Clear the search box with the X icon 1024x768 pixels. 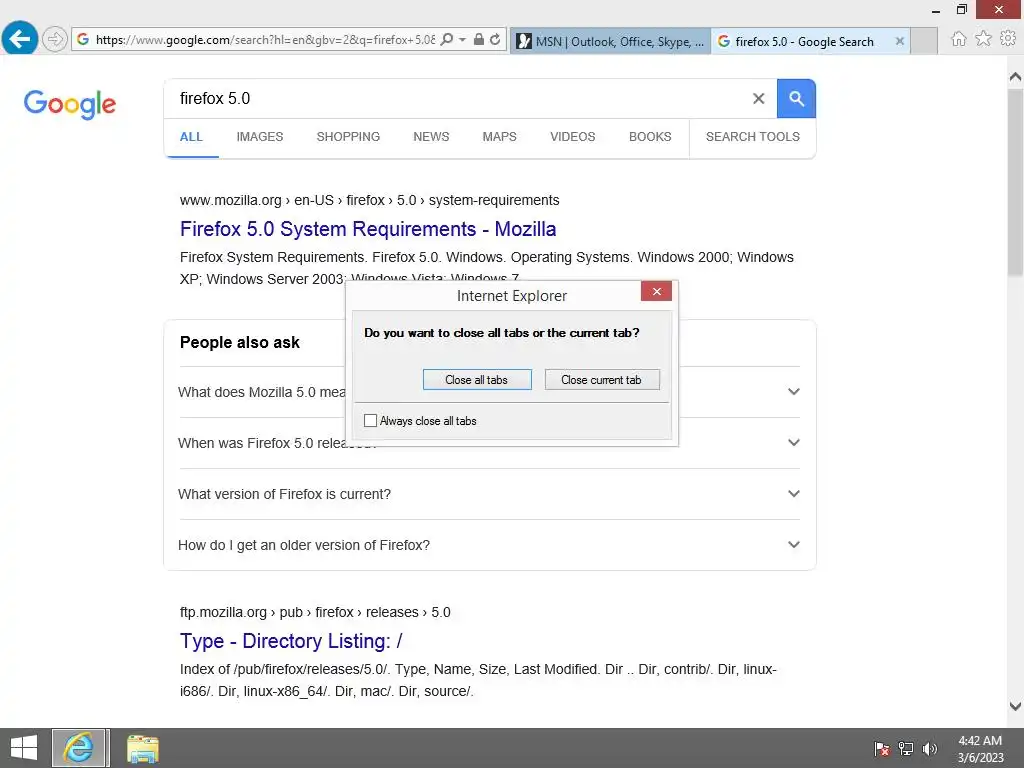click(758, 99)
